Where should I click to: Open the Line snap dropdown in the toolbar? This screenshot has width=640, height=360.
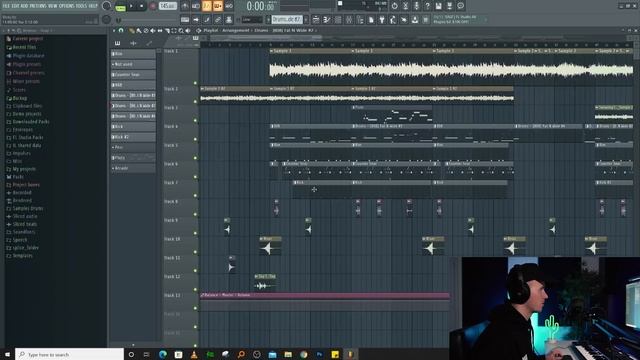click(252, 20)
